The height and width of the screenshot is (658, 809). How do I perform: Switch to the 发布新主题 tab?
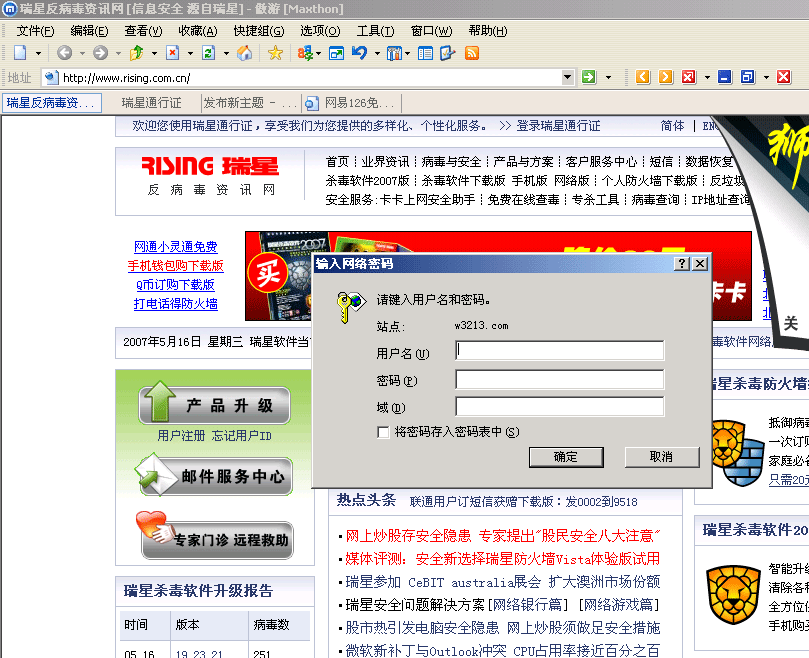click(250, 103)
